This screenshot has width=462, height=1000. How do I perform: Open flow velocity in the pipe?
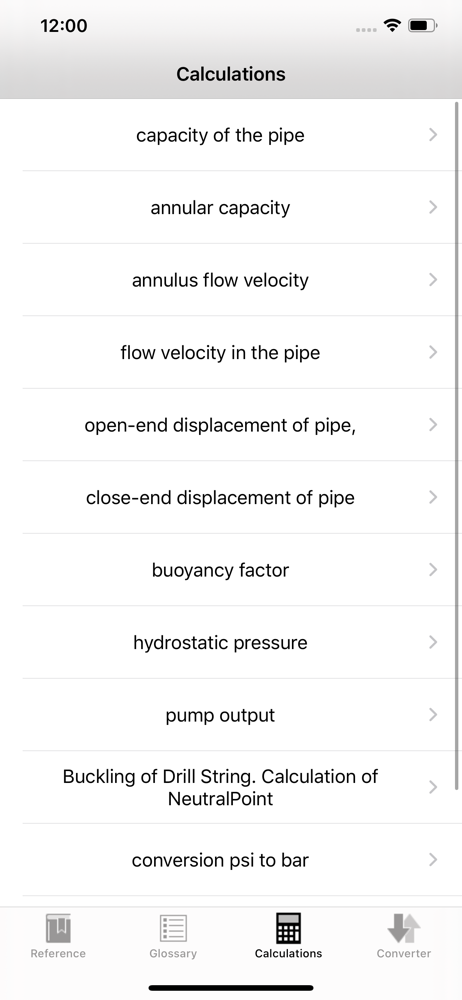(231, 352)
